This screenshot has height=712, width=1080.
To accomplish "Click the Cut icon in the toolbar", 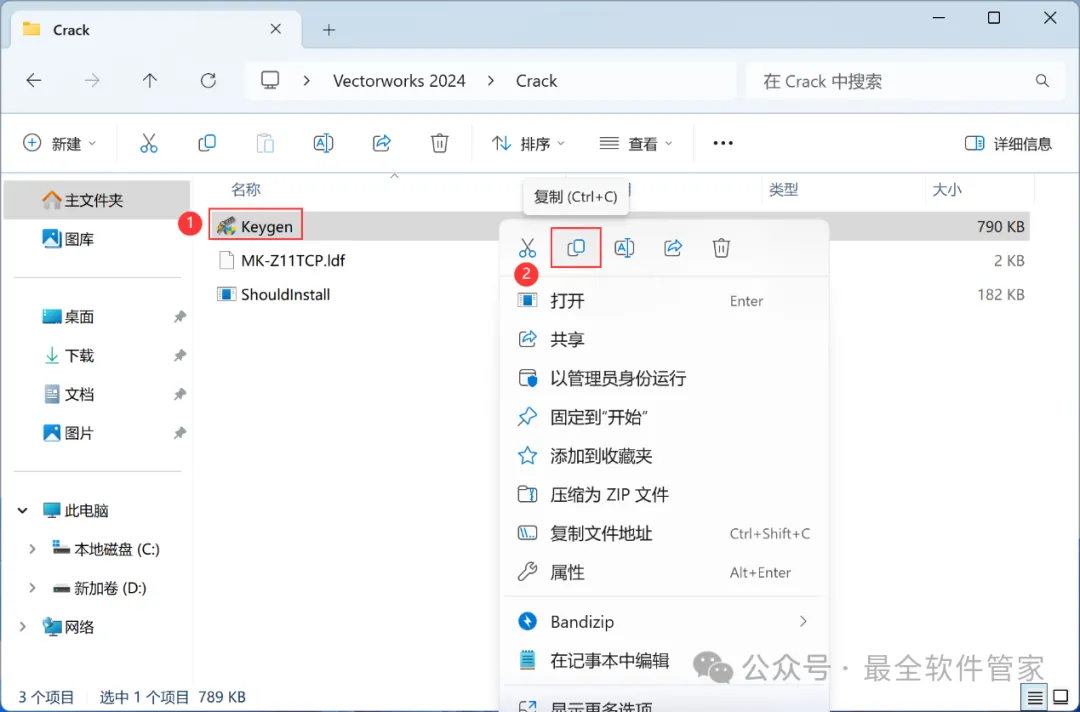I will 149,143.
